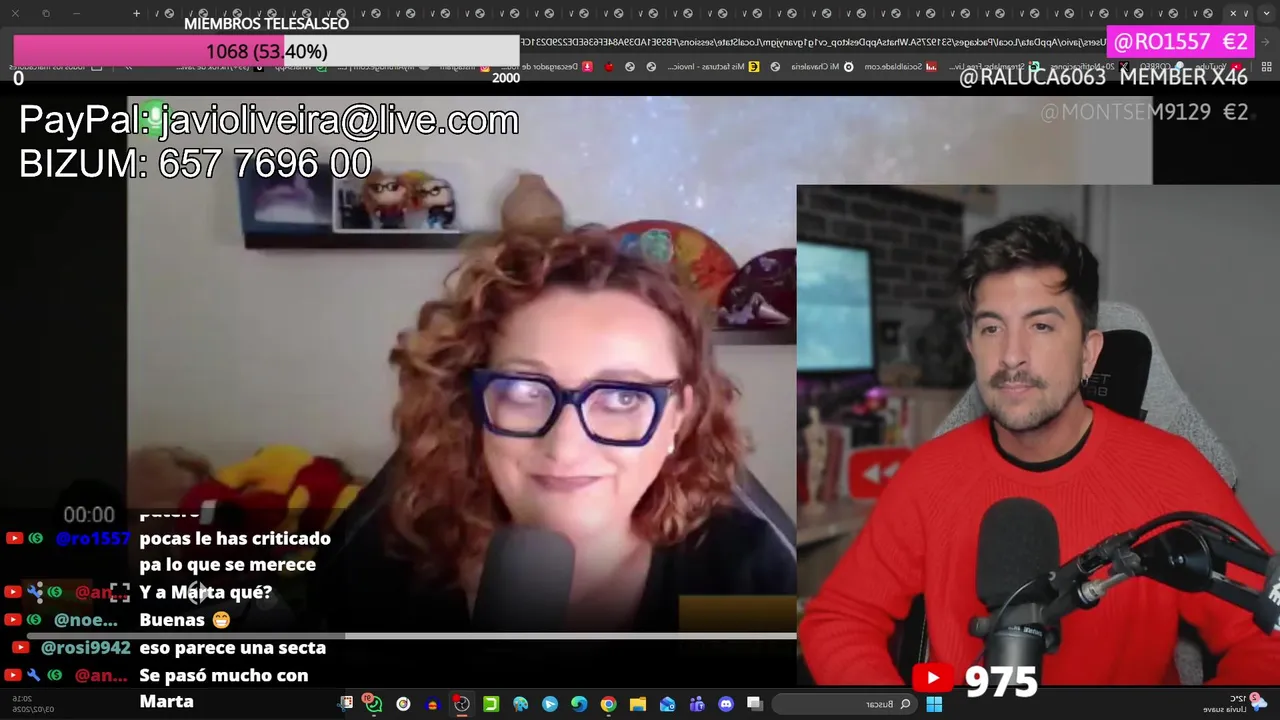
Task: Open the green square taskbar app
Action: click(x=491, y=704)
